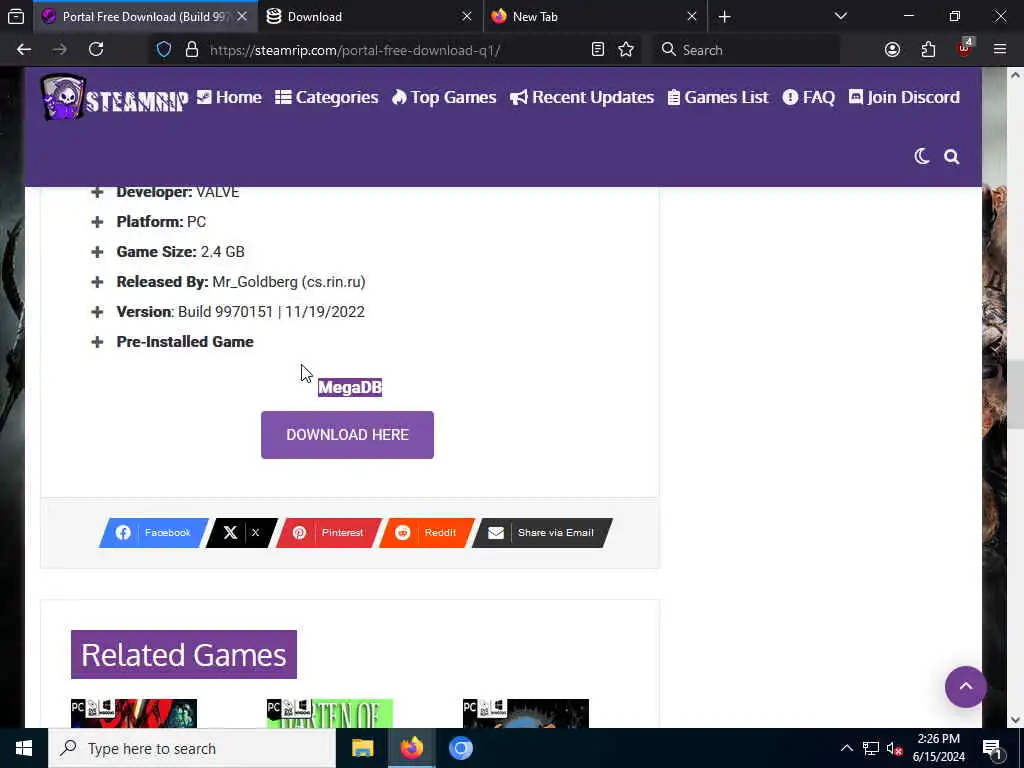The image size is (1024, 768).
Task: Click the Firefox Search box
Action: (746, 50)
